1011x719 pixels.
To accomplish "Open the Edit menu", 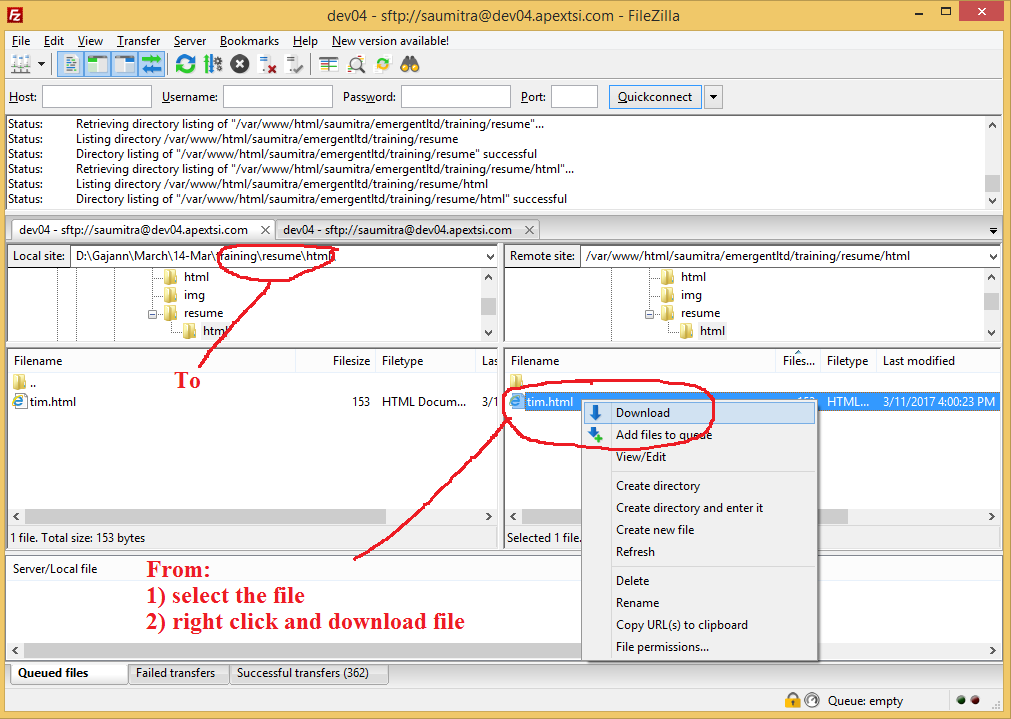I will pos(54,41).
